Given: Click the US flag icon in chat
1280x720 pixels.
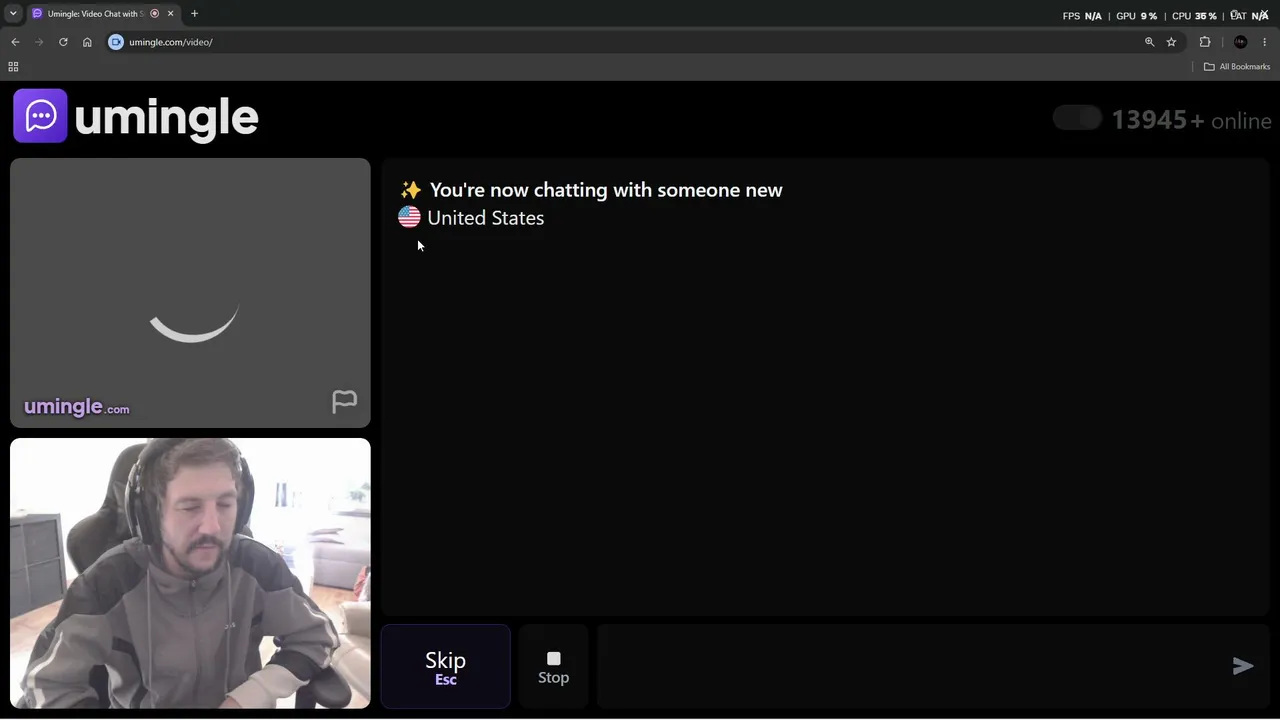Looking at the screenshot, I should tap(409, 217).
